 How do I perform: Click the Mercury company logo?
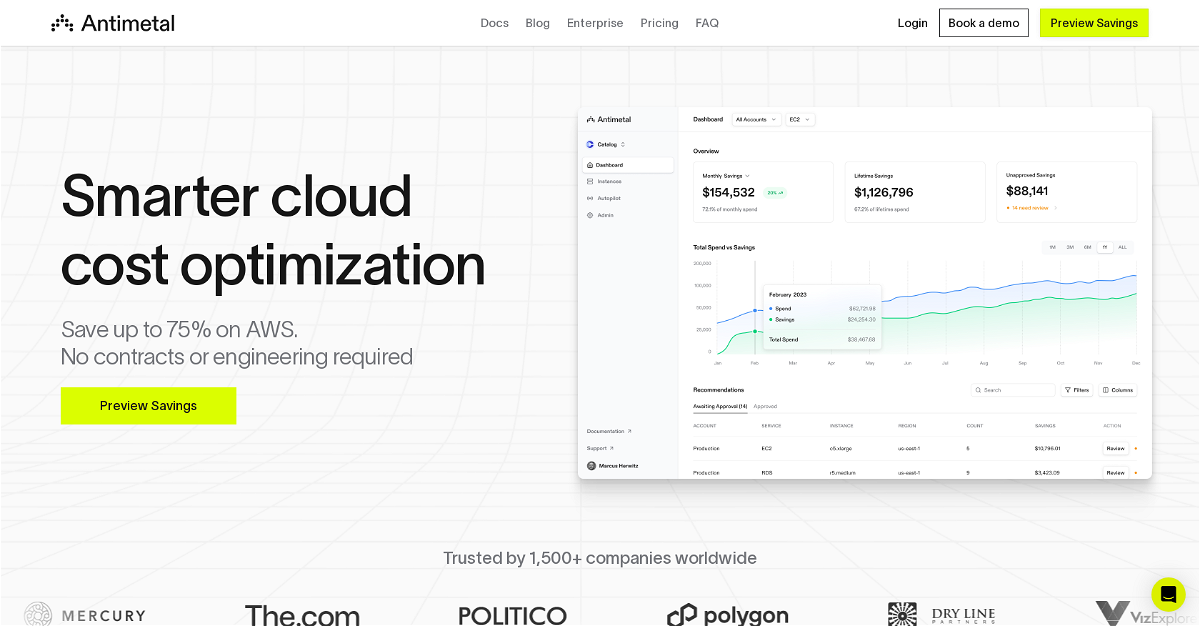pyautogui.click(x=85, y=614)
